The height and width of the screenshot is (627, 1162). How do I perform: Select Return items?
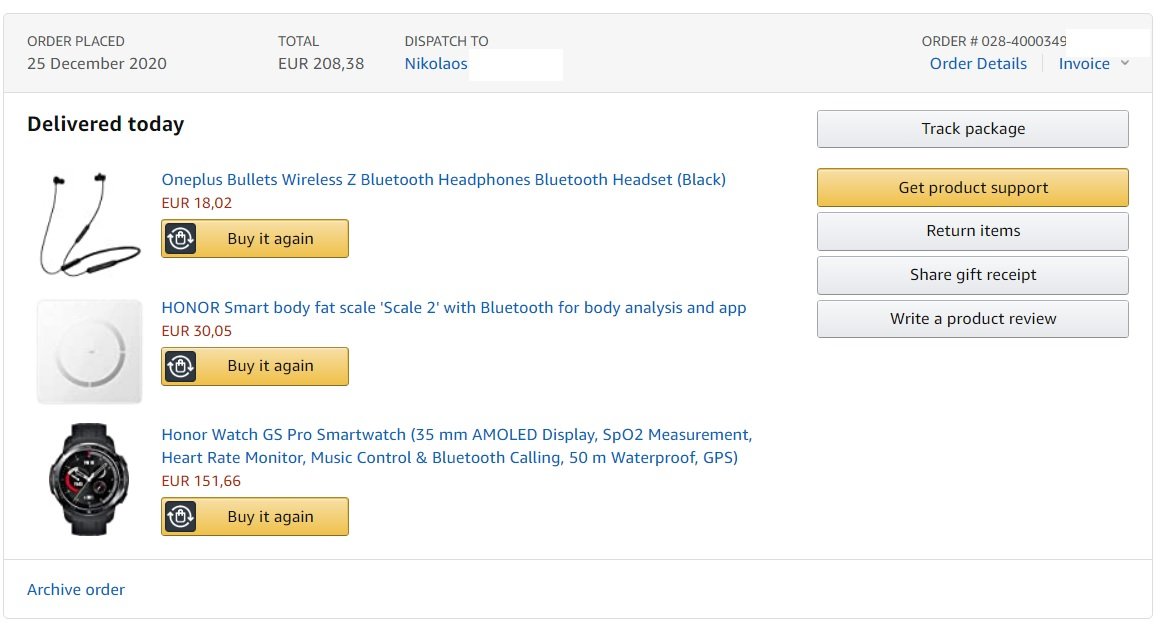pos(972,231)
